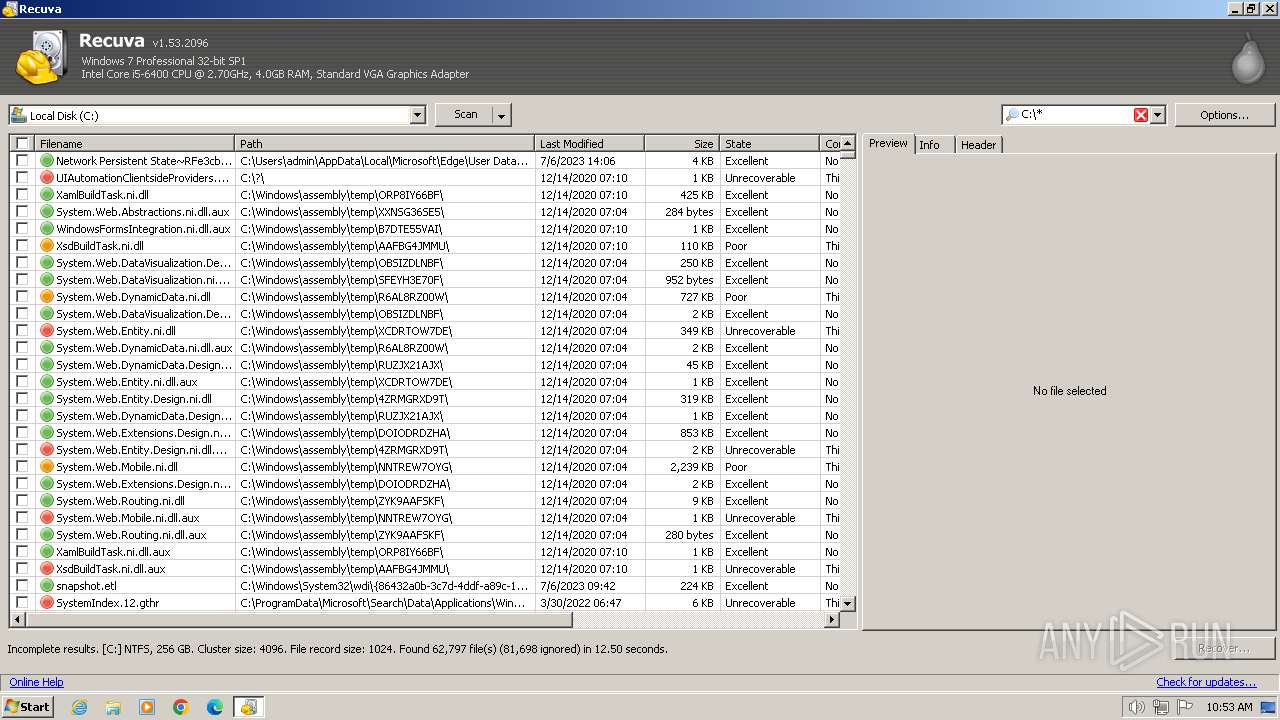This screenshot has height=720, width=1280.
Task: Switch to the Header tab
Action: click(x=978, y=145)
